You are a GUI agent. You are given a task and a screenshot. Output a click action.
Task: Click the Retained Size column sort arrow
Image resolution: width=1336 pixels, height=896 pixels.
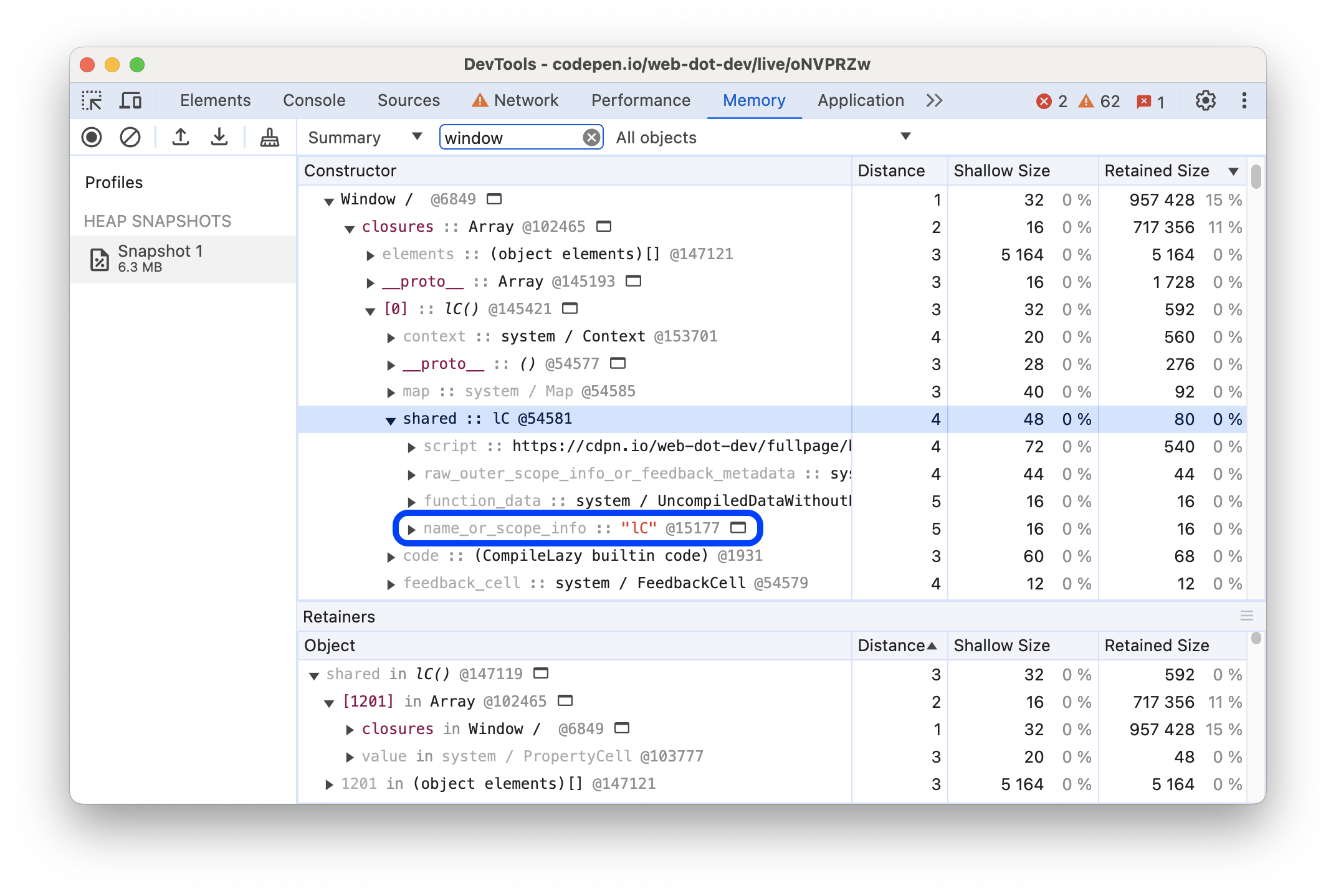coord(1232,171)
